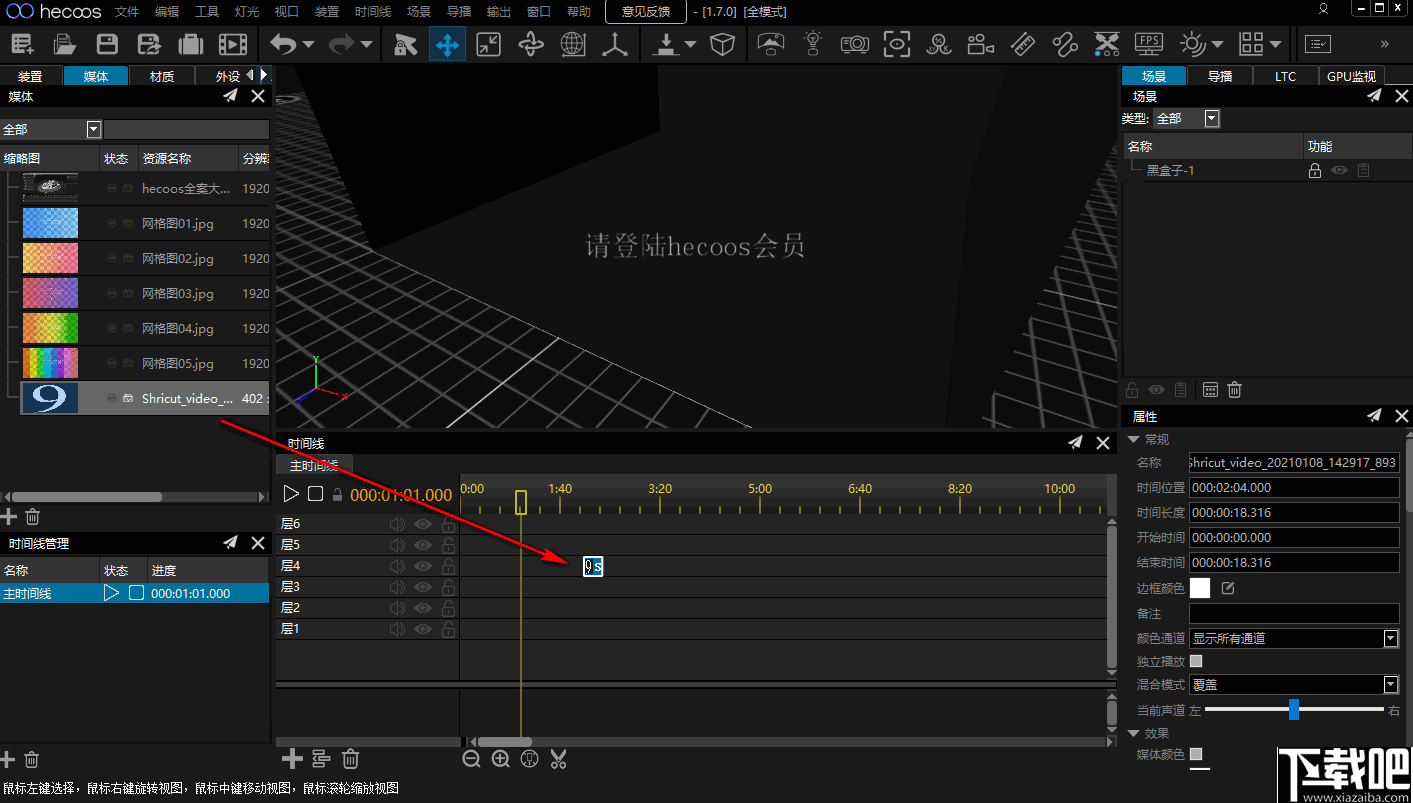Click the white 边框颜色 swatch

point(1200,588)
